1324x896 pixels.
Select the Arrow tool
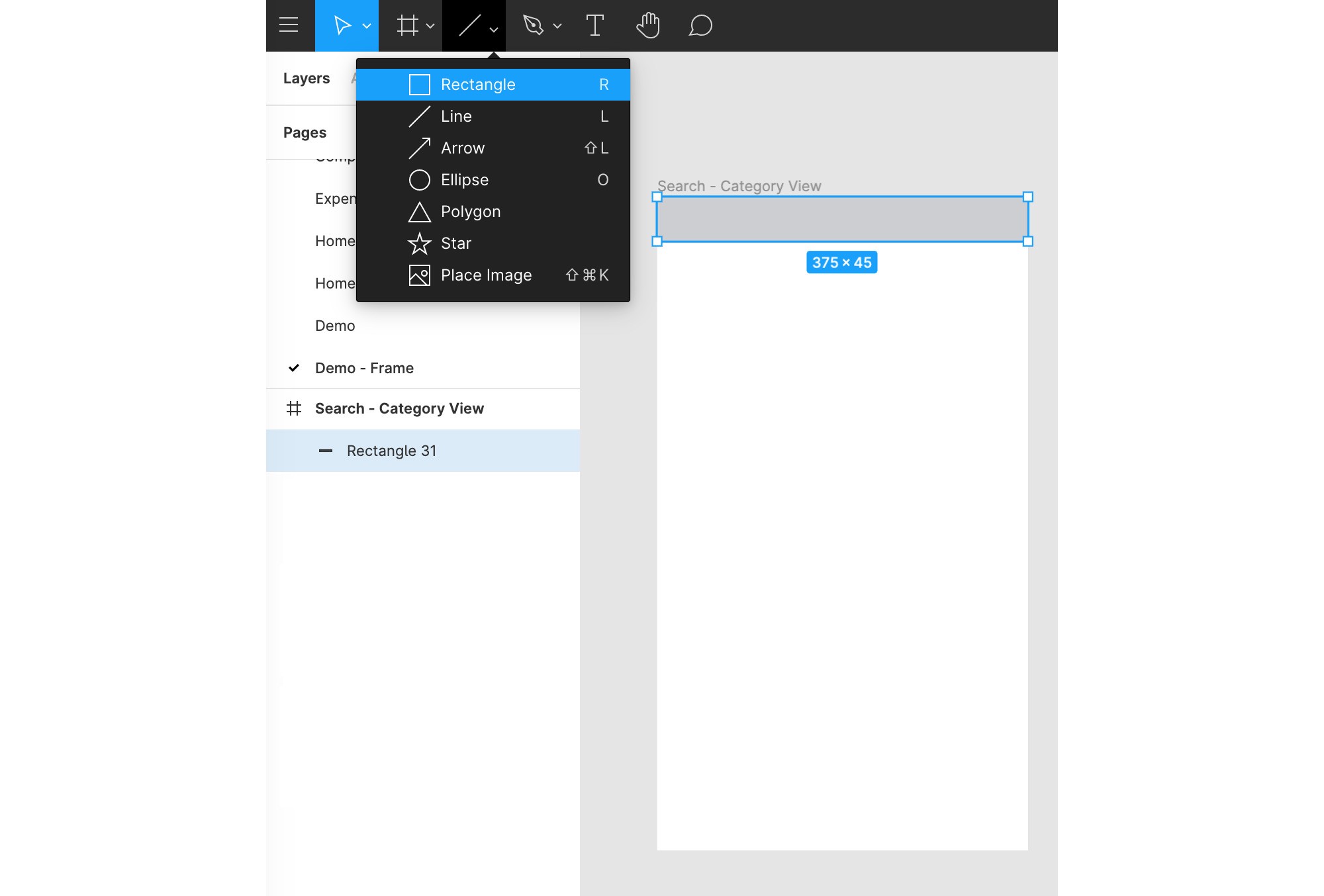click(493, 148)
